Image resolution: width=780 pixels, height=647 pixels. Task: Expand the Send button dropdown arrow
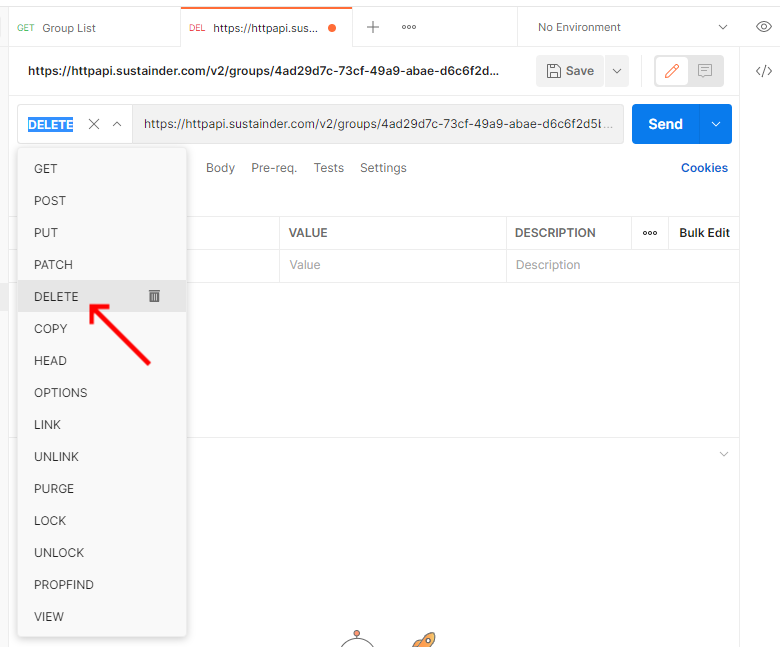(716, 124)
